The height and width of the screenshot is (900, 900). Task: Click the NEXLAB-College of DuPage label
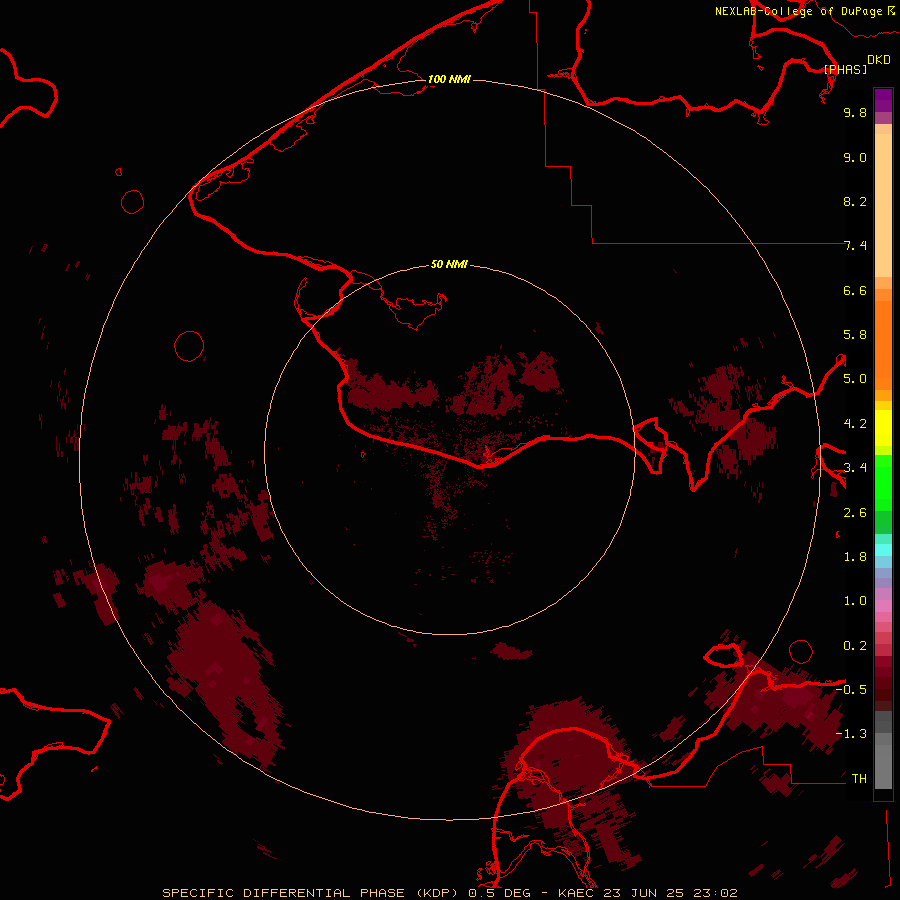tap(798, 11)
